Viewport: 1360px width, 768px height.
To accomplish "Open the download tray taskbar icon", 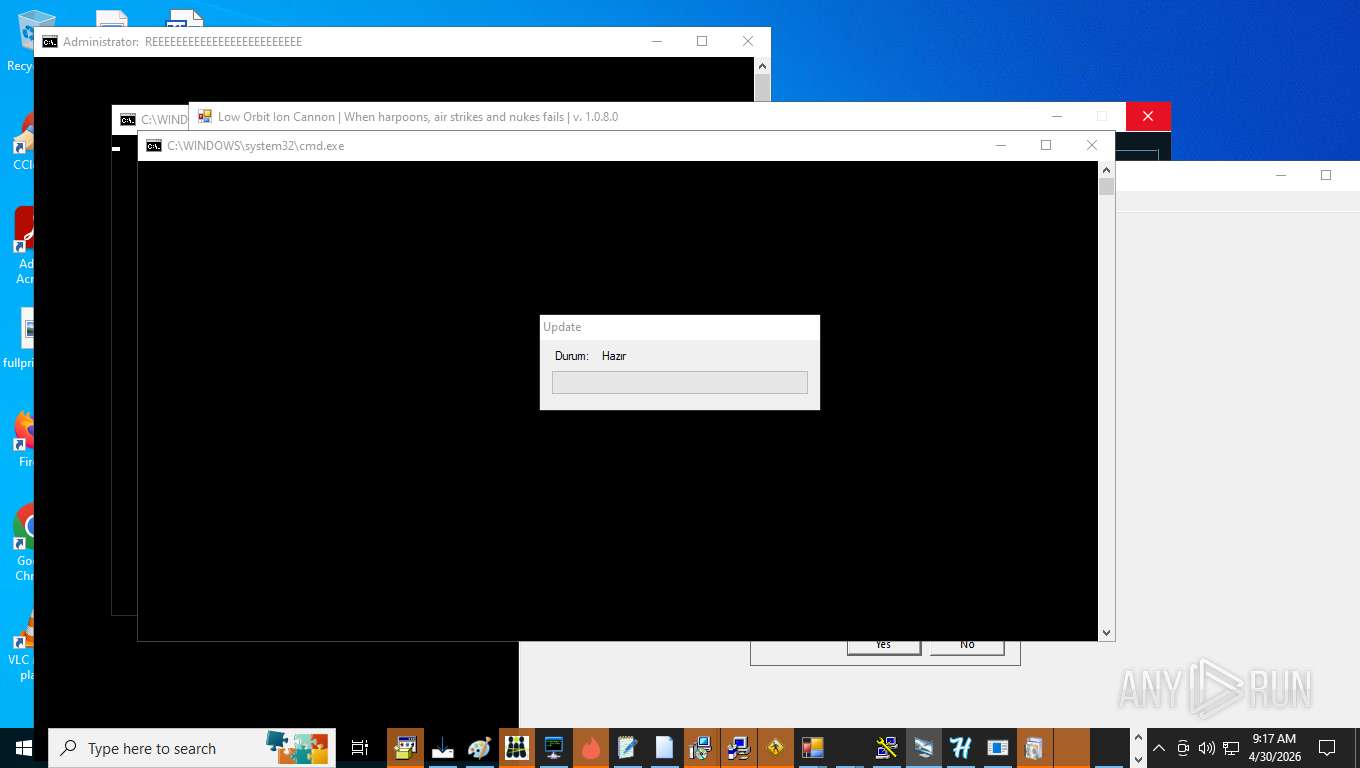I will 443,748.
